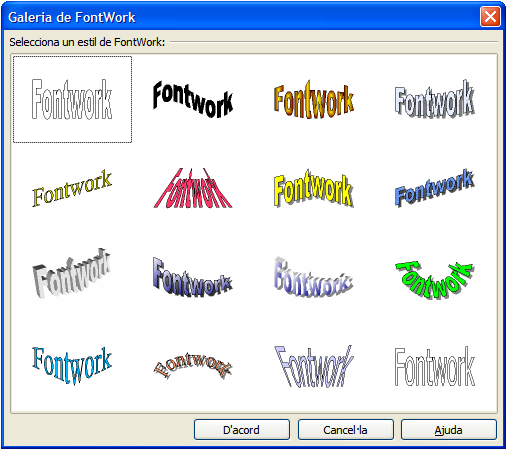This screenshot has width=508, height=450.
Task: Pick the yellow shadowed Fontwork style
Action: (x=314, y=188)
